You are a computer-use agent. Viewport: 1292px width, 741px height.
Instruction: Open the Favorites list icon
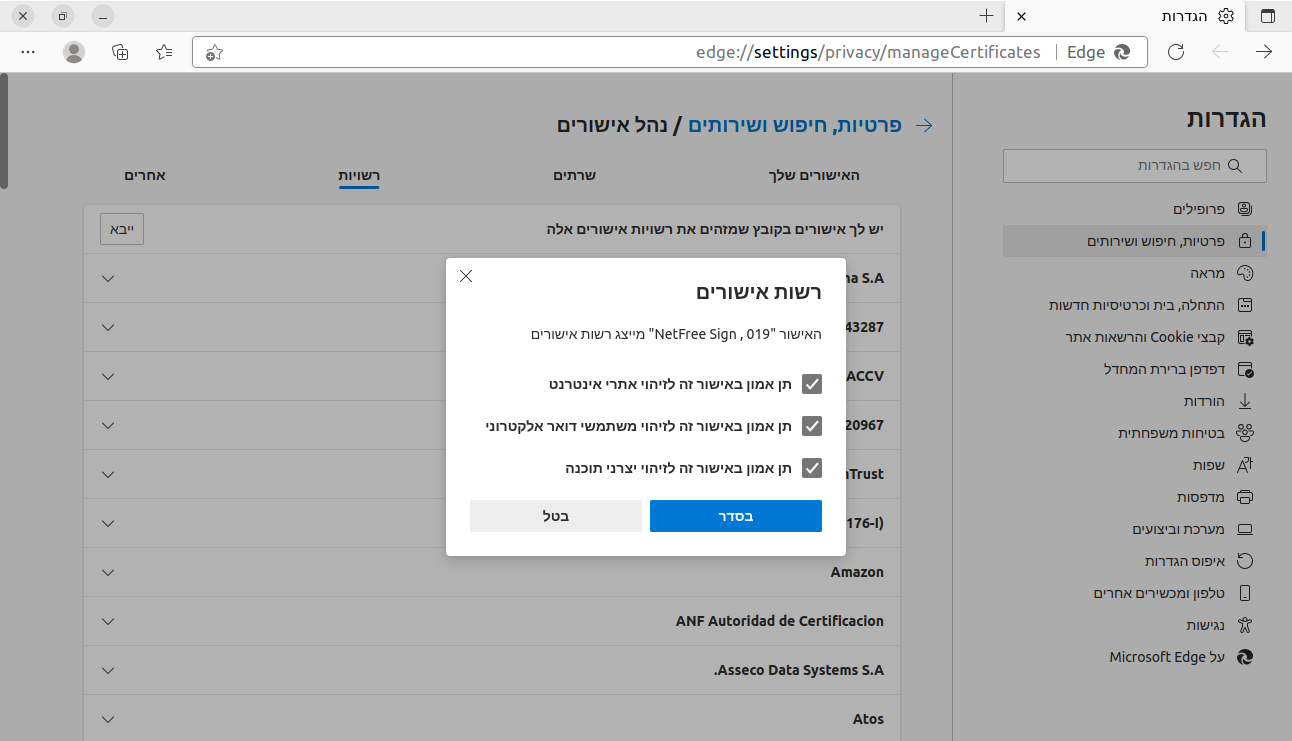[165, 52]
